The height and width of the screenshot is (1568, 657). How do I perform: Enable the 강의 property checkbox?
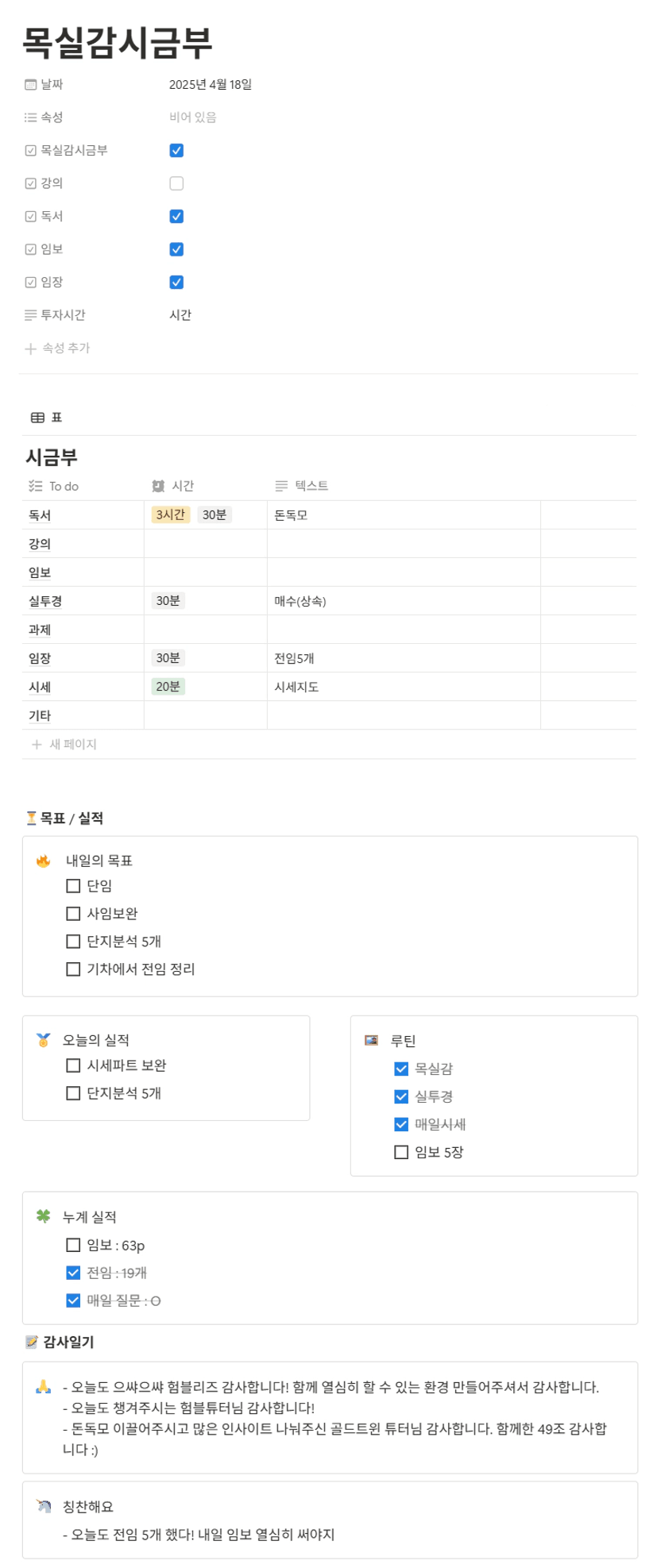tap(176, 183)
